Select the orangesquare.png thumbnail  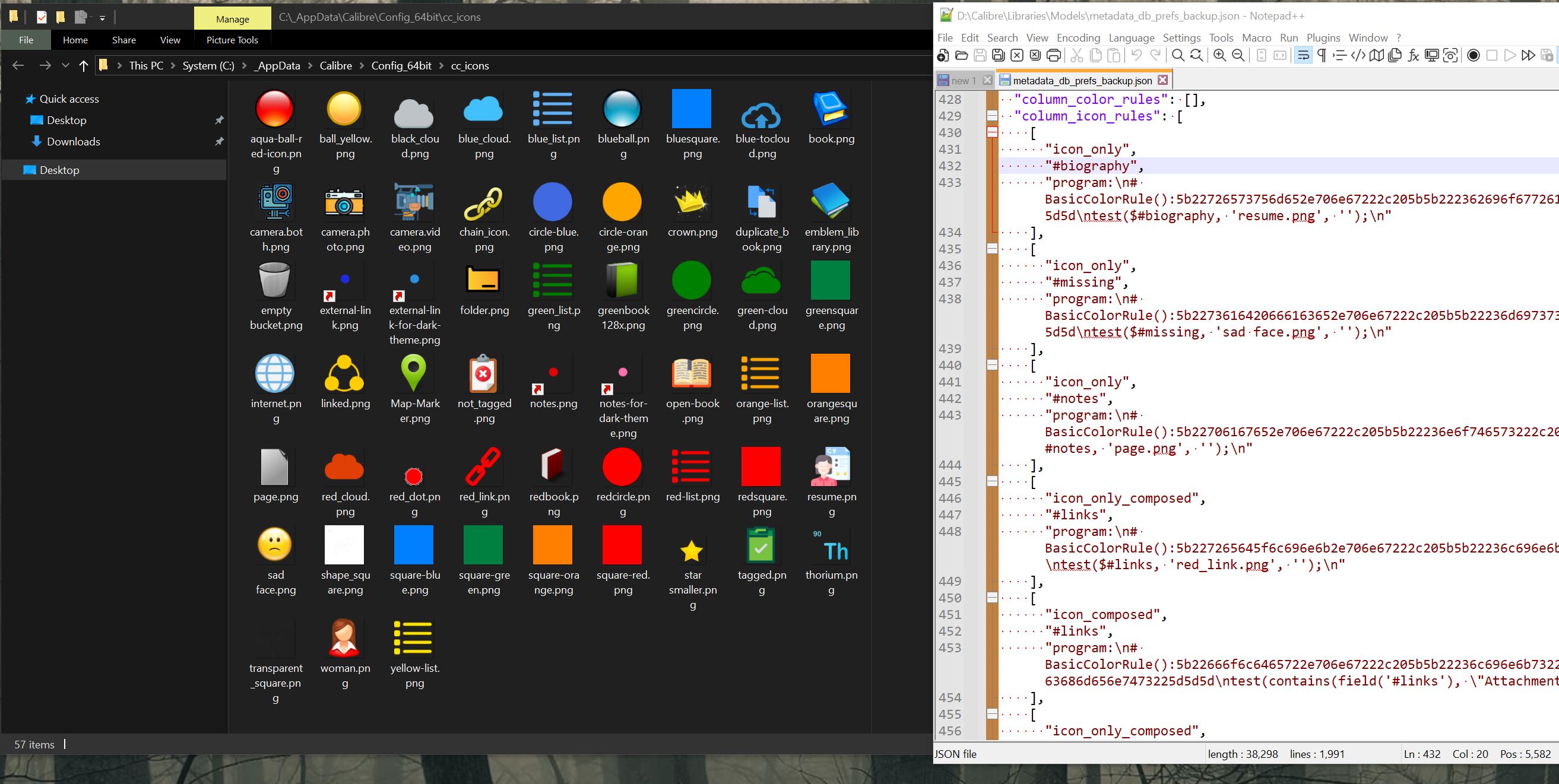831,374
